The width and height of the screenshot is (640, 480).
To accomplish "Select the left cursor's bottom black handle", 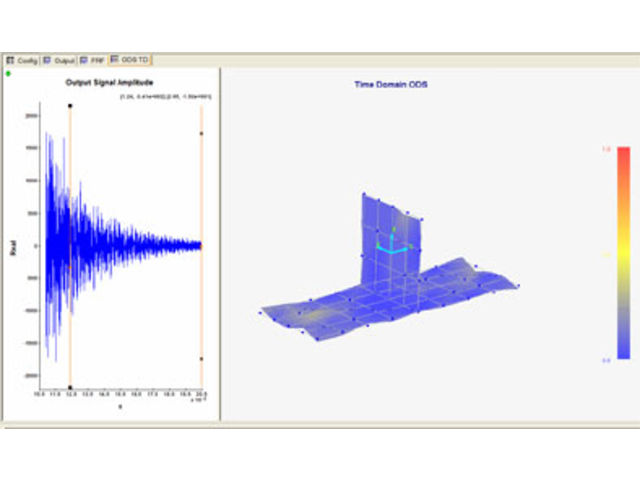I will pos(70,388).
